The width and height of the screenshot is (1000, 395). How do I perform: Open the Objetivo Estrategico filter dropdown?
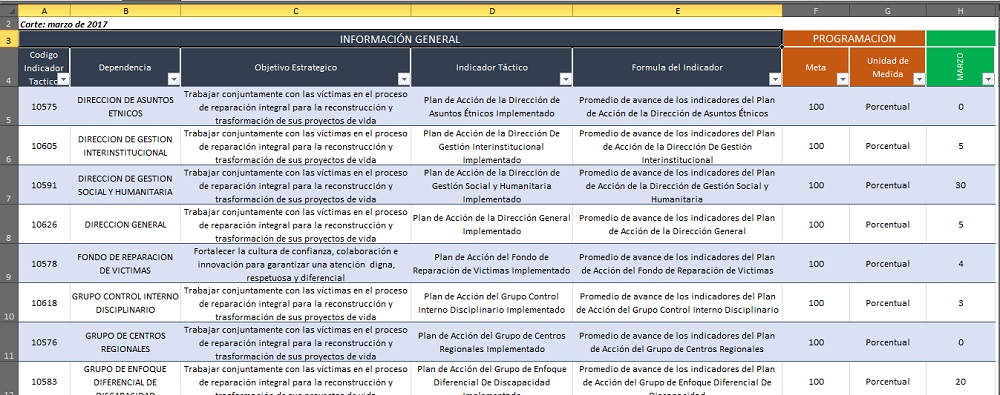point(404,79)
